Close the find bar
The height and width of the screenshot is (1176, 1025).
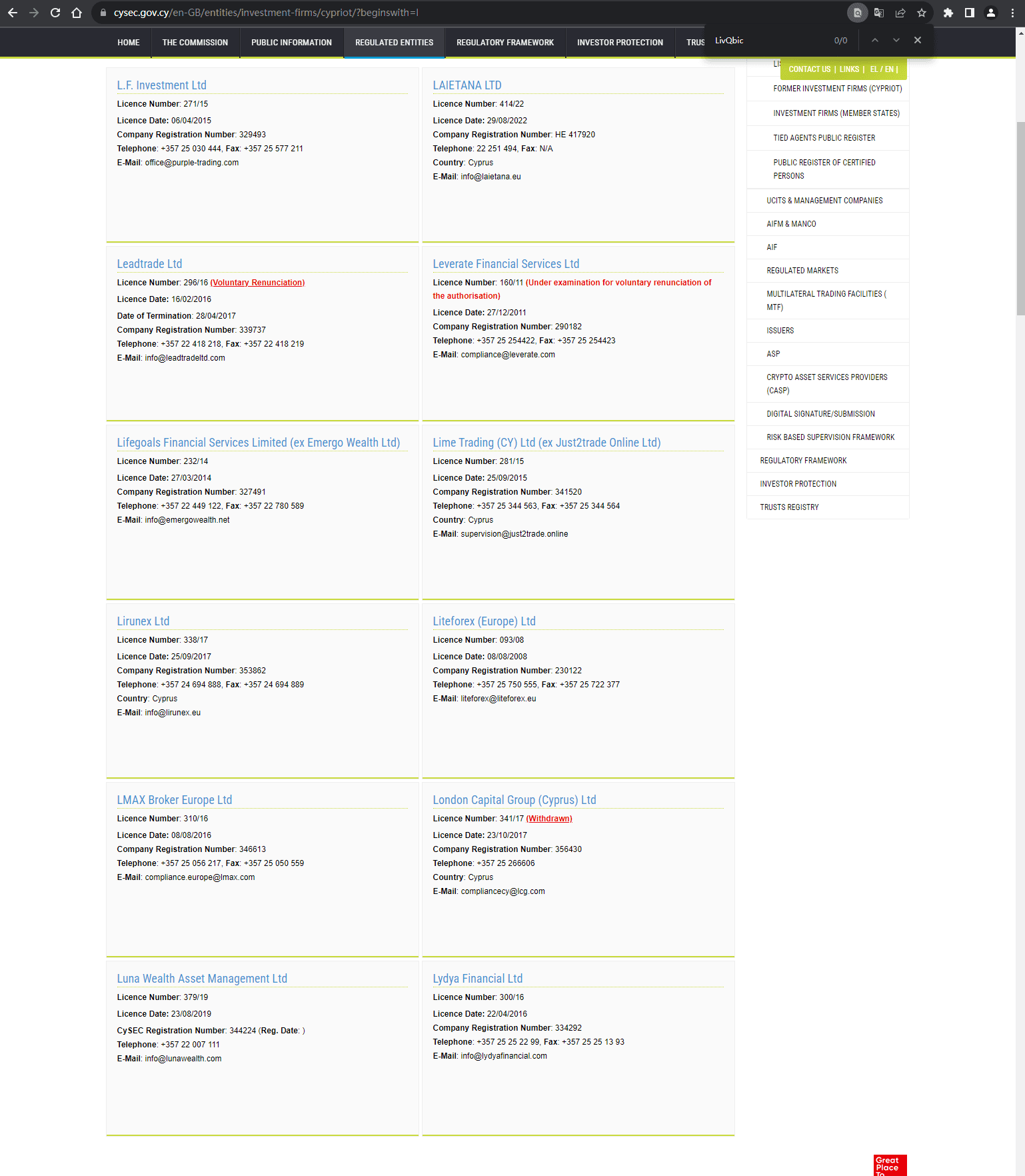(918, 41)
